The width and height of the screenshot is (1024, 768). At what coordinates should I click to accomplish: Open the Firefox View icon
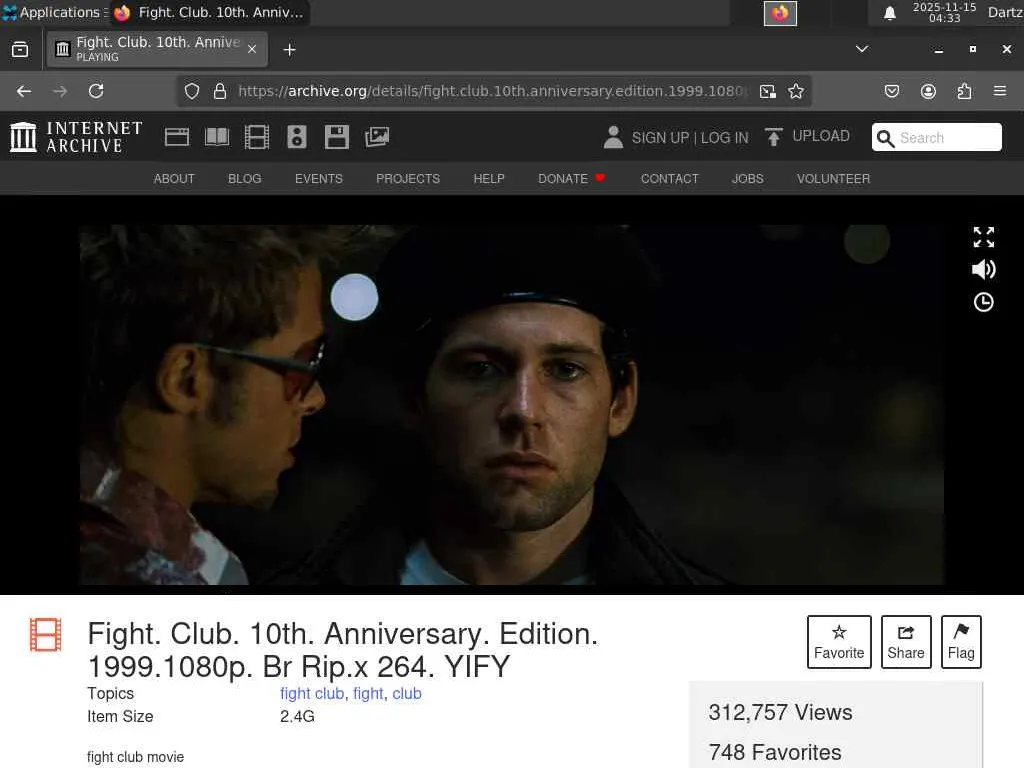[x=20, y=50]
